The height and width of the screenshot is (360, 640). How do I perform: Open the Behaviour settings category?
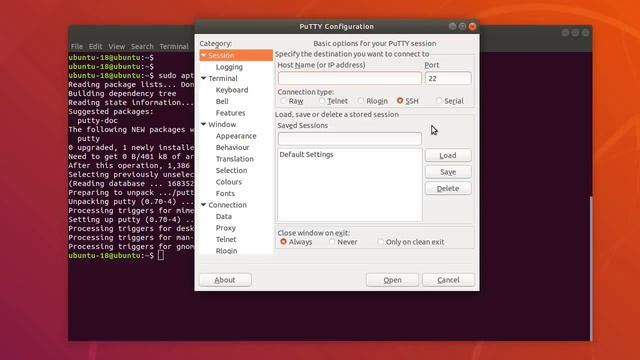(232, 147)
